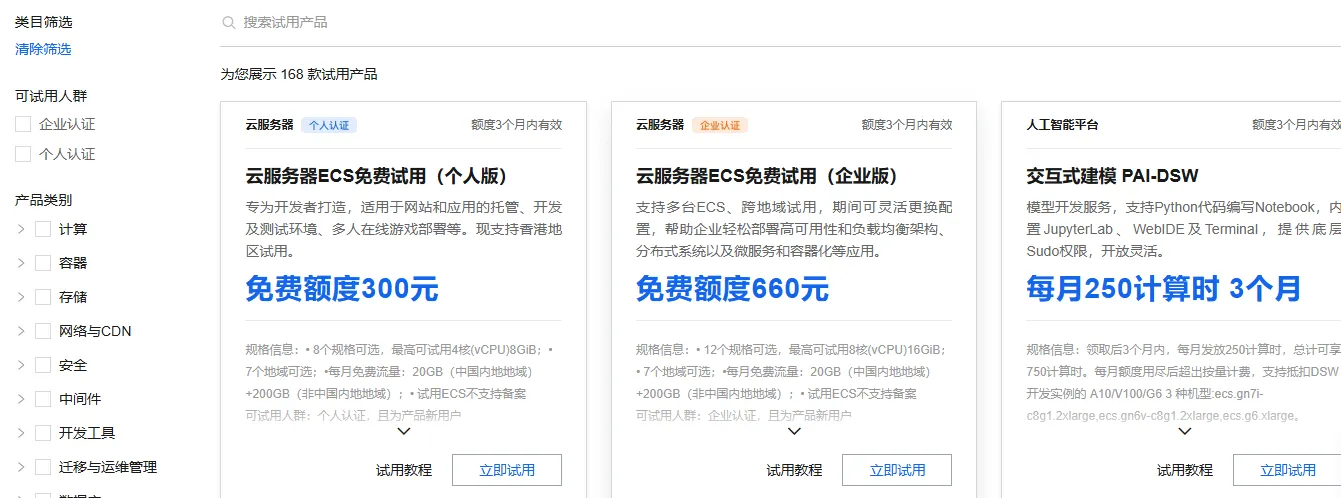Click 为您展示 168 款试用产品 text
Image resolution: width=1341 pixels, height=498 pixels.
click(299, 74)
